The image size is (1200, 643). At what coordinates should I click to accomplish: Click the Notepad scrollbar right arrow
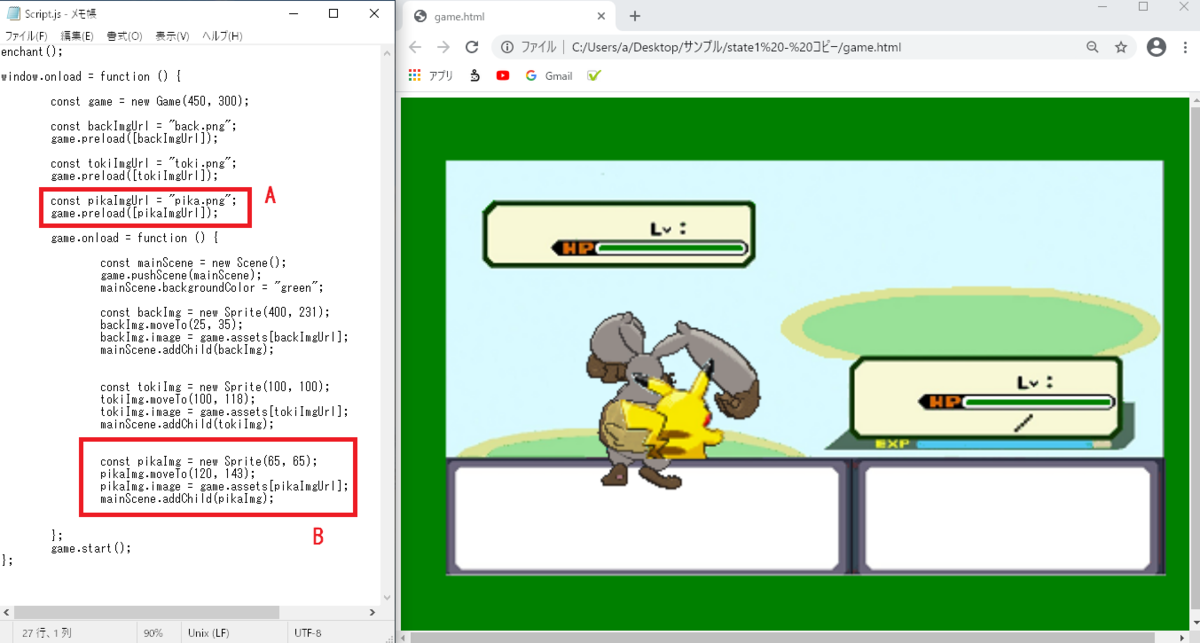373,612
